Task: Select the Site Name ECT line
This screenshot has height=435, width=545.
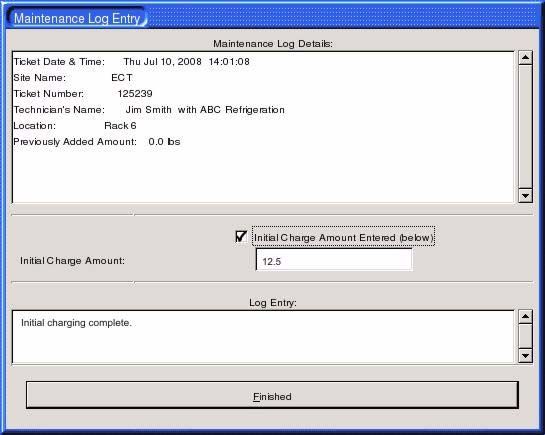Action: click(73, 78)
